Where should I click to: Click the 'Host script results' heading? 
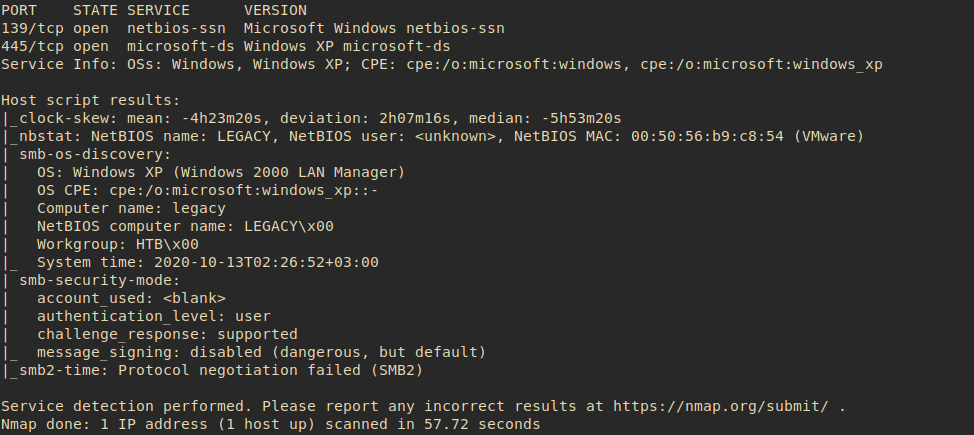click(90, 100)
